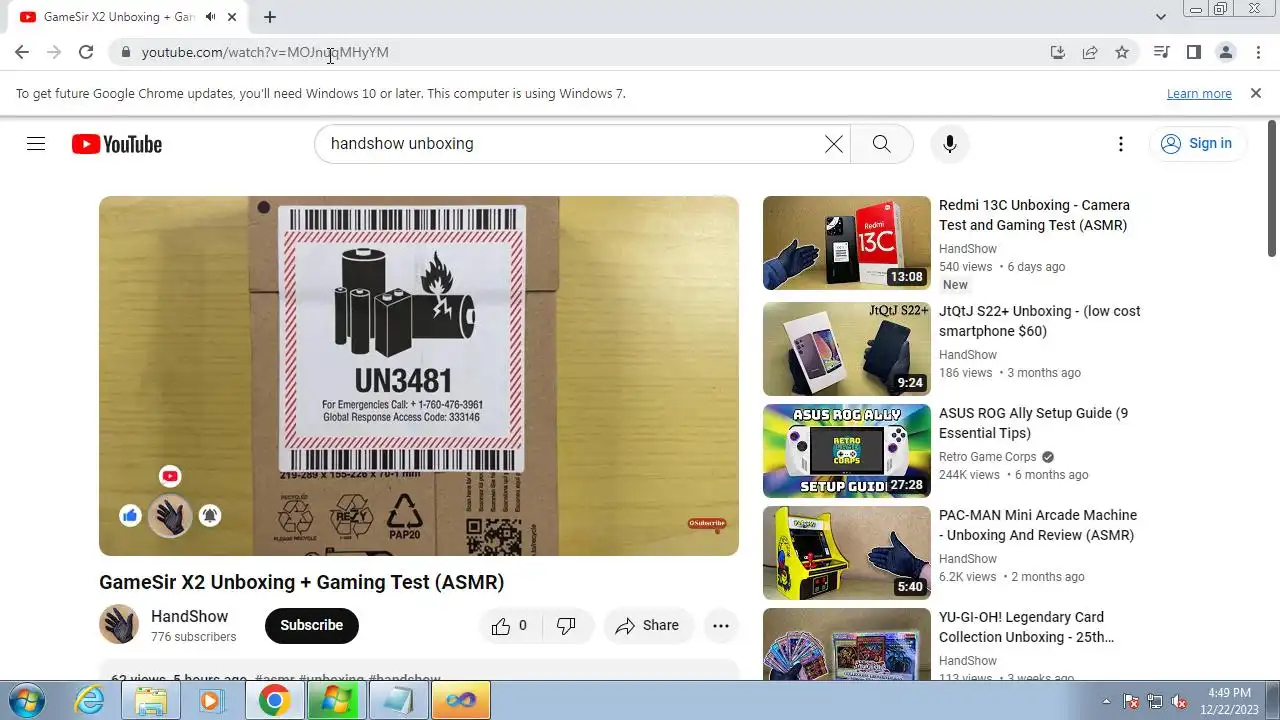Open Chrome three-dot menu

(x=1257, y=52)
